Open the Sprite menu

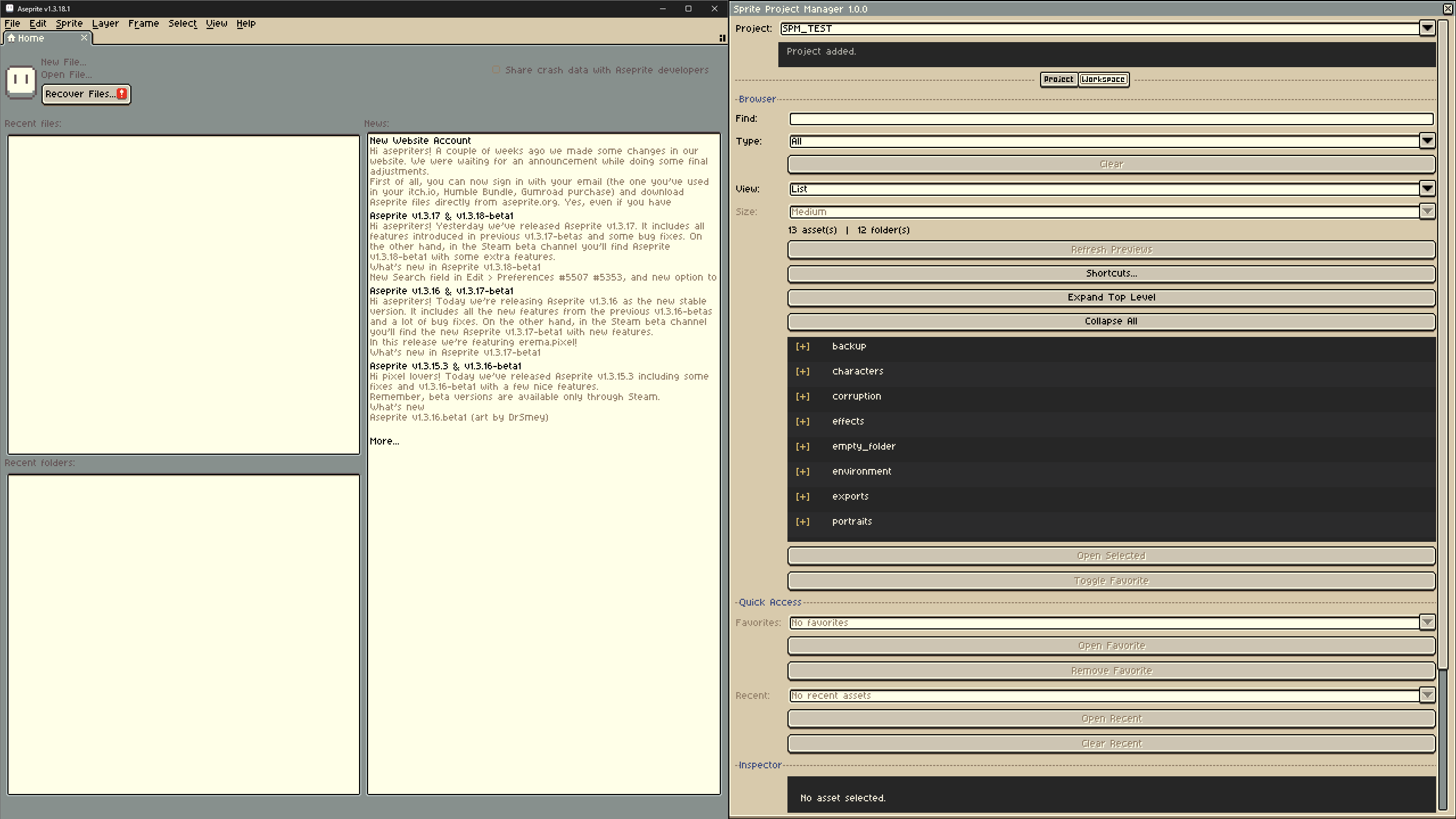69,23
